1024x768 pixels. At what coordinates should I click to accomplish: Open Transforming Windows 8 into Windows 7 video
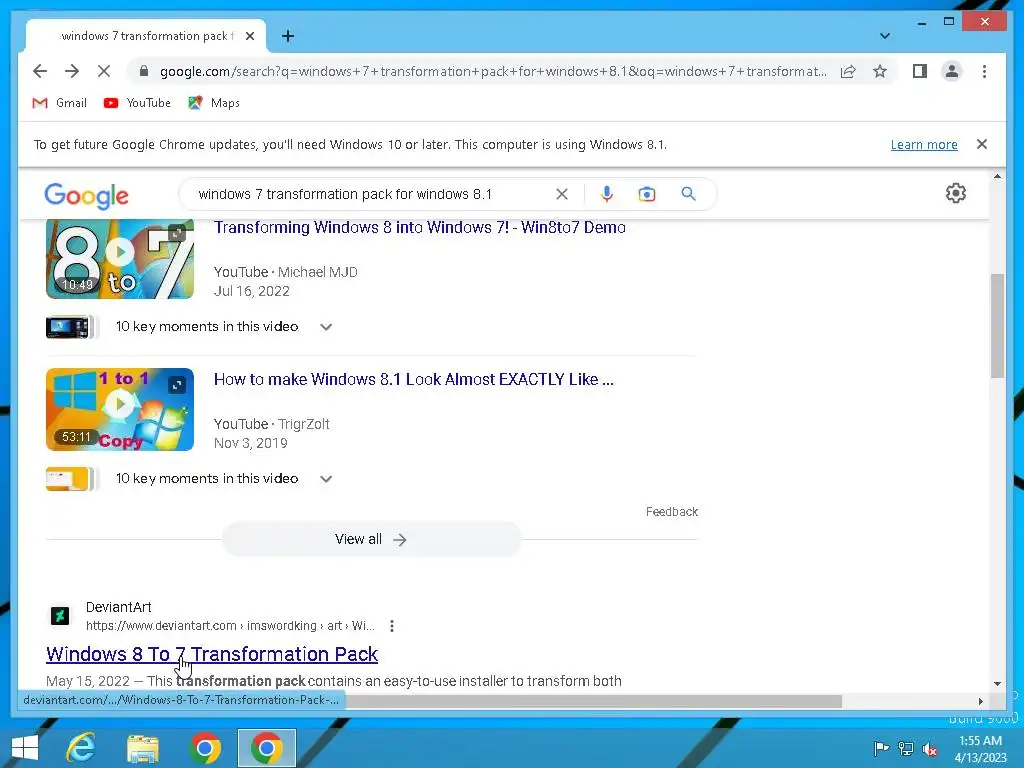click(x=419, y=227)
